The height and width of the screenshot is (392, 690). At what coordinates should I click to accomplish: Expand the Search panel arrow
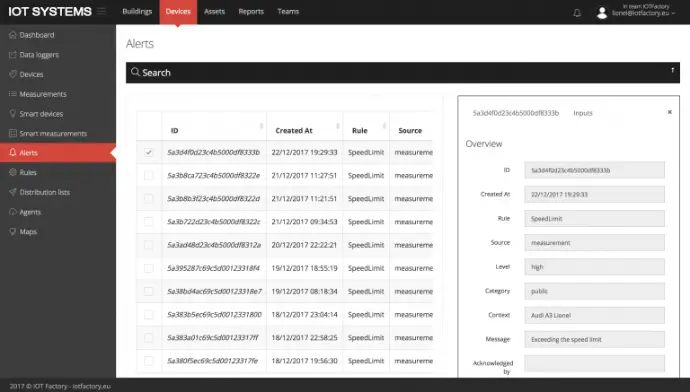coord(672,70)
